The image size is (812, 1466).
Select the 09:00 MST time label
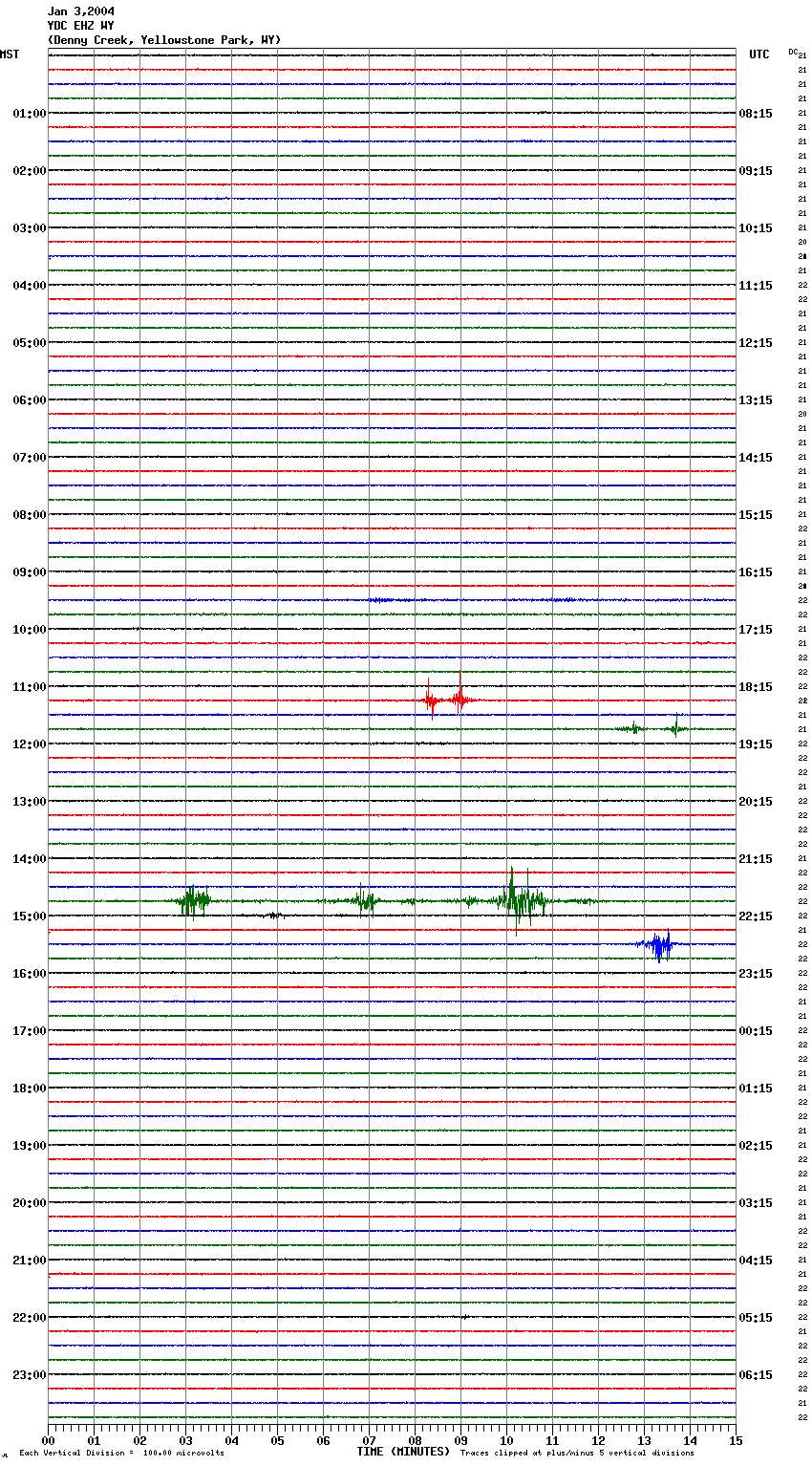coord(29,572)
